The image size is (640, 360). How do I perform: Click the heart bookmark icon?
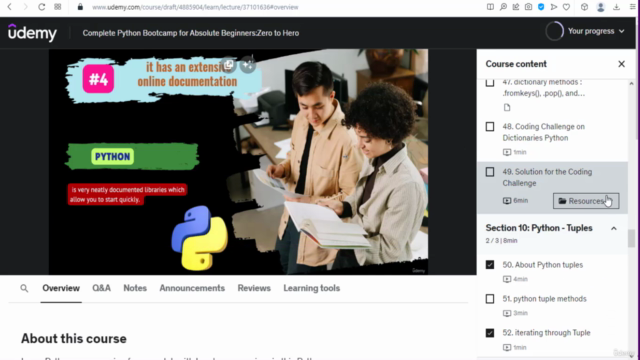point(566,7)
